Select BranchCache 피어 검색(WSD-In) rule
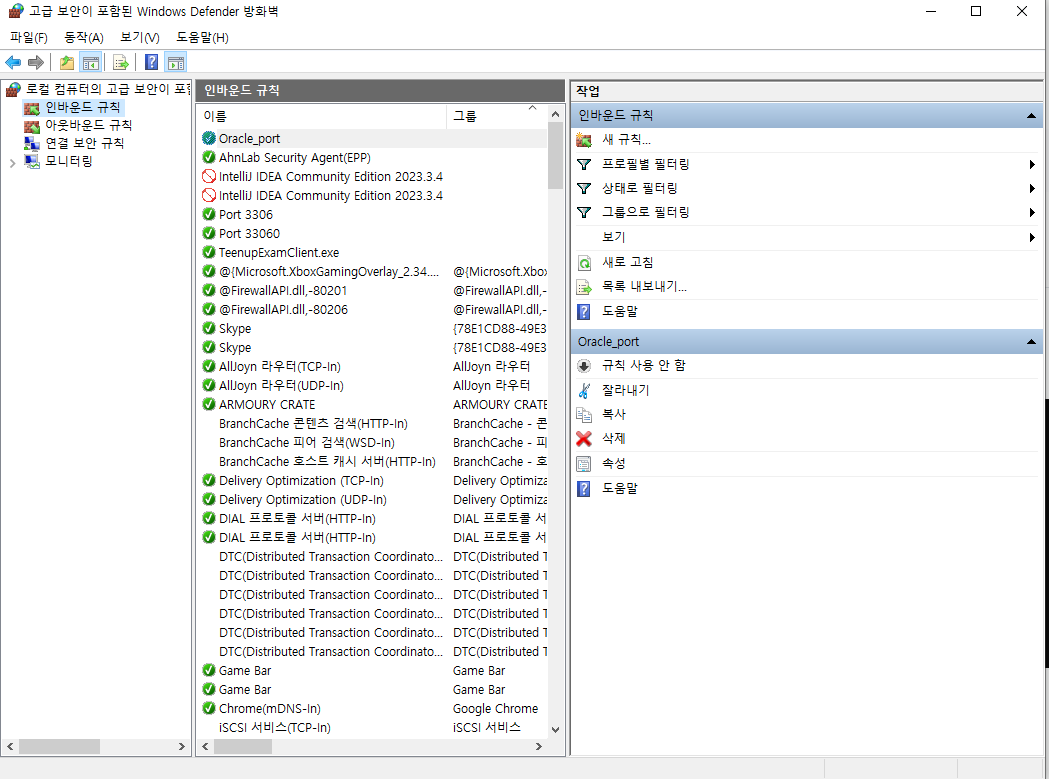The width and height of the screenshot is (1049, 779). click(x=306, y=443)
